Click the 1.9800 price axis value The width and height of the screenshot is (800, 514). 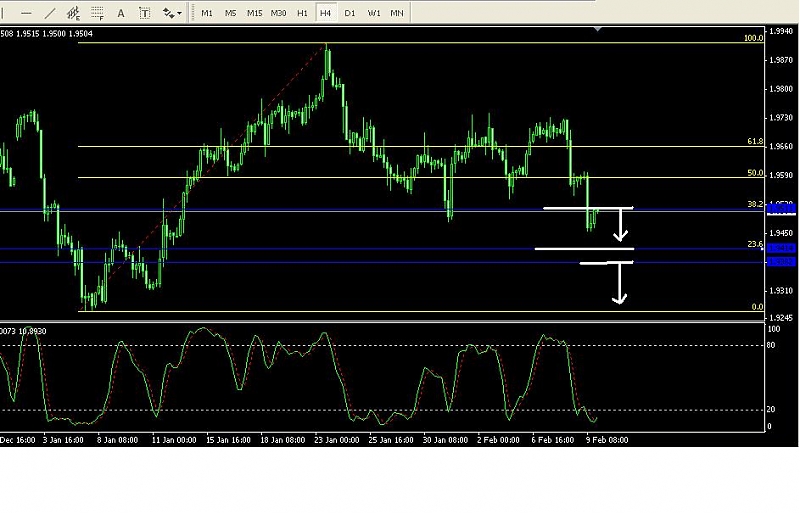click(x=782, y=89)
